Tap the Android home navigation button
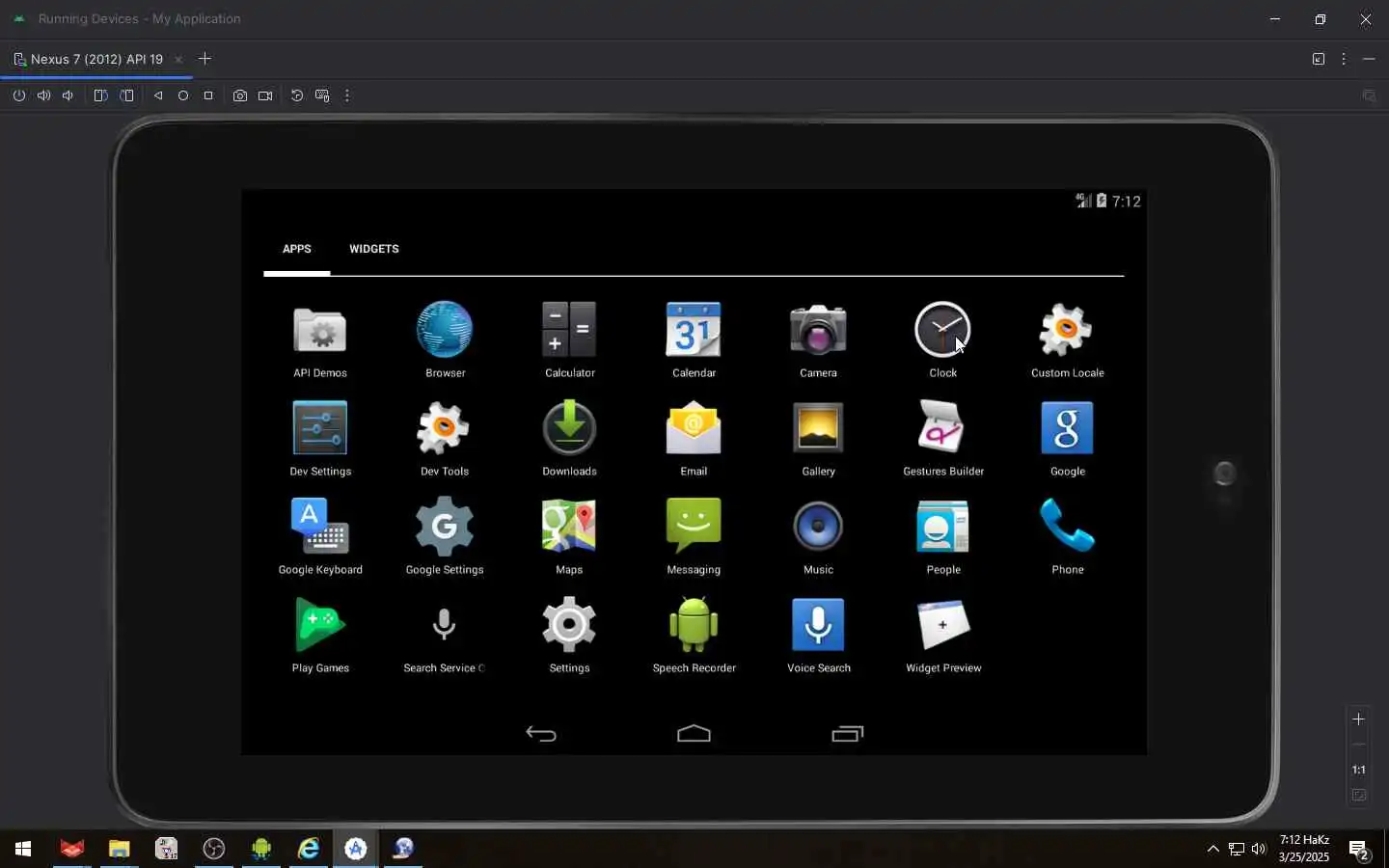Viewport: 1389px width, 868px height. pyautogui.click(x=694, y=734)
